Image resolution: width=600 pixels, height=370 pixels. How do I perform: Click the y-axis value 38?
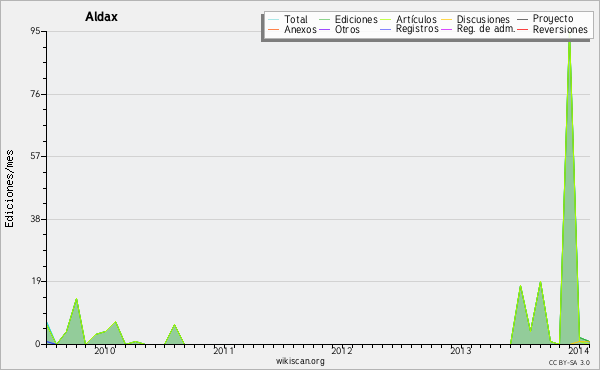pyautogui.click(x=35, y=219)
